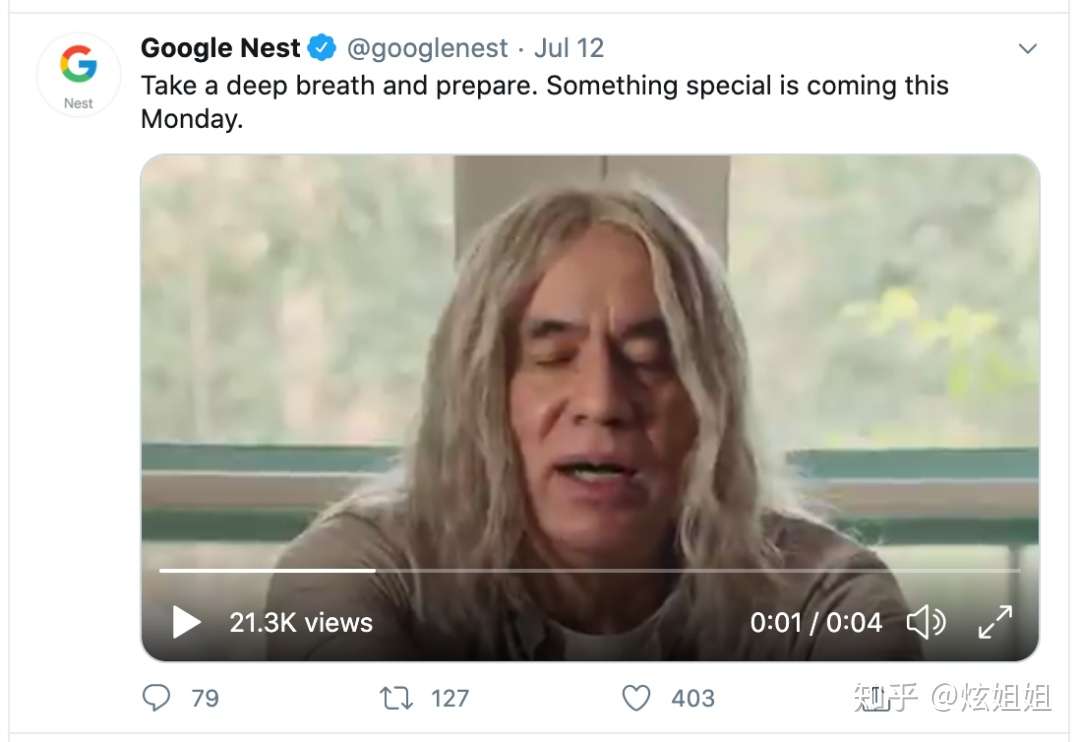Open the Google Nest display name

220,48
